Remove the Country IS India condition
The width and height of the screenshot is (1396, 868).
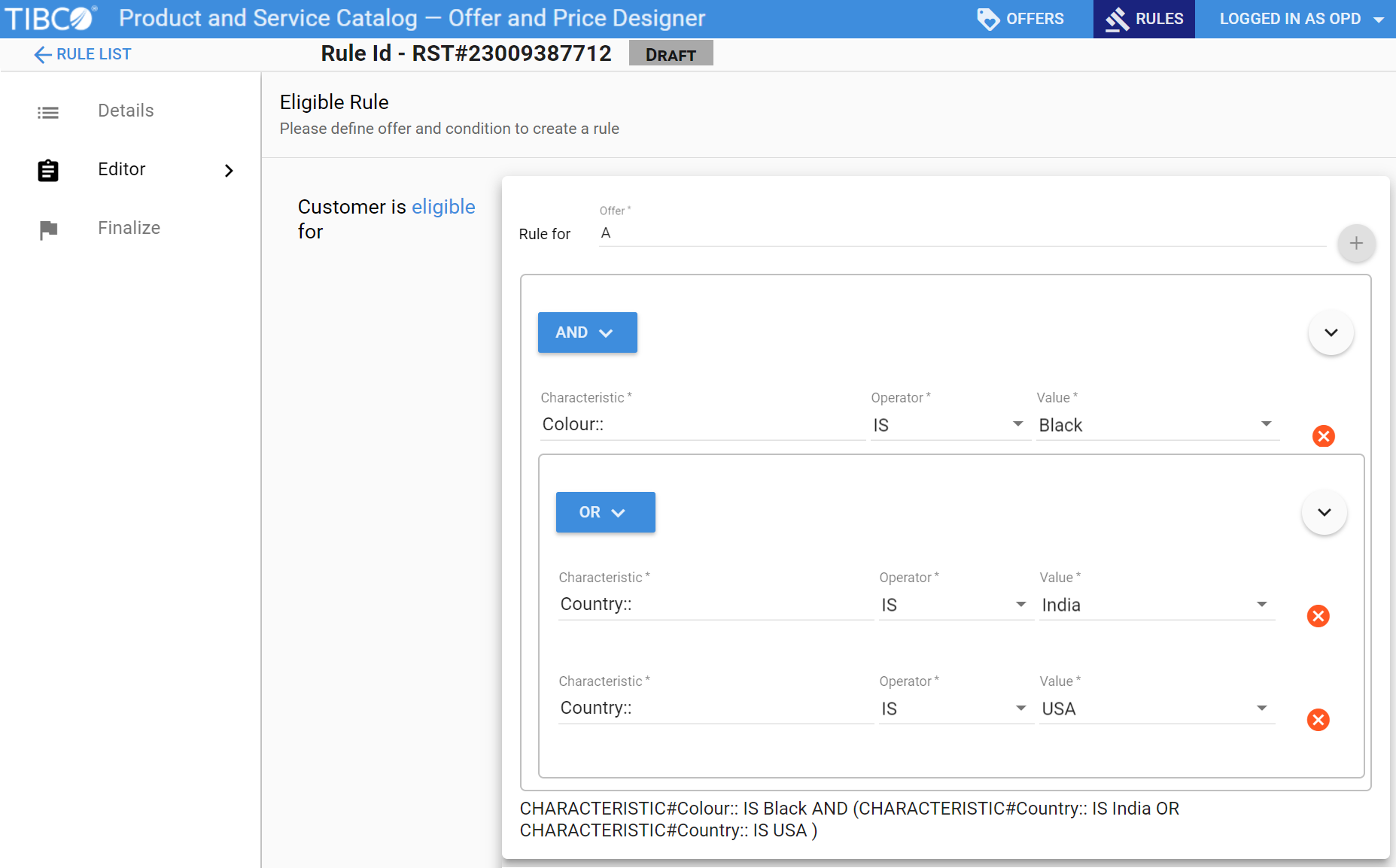click(x=1318, y=616)
